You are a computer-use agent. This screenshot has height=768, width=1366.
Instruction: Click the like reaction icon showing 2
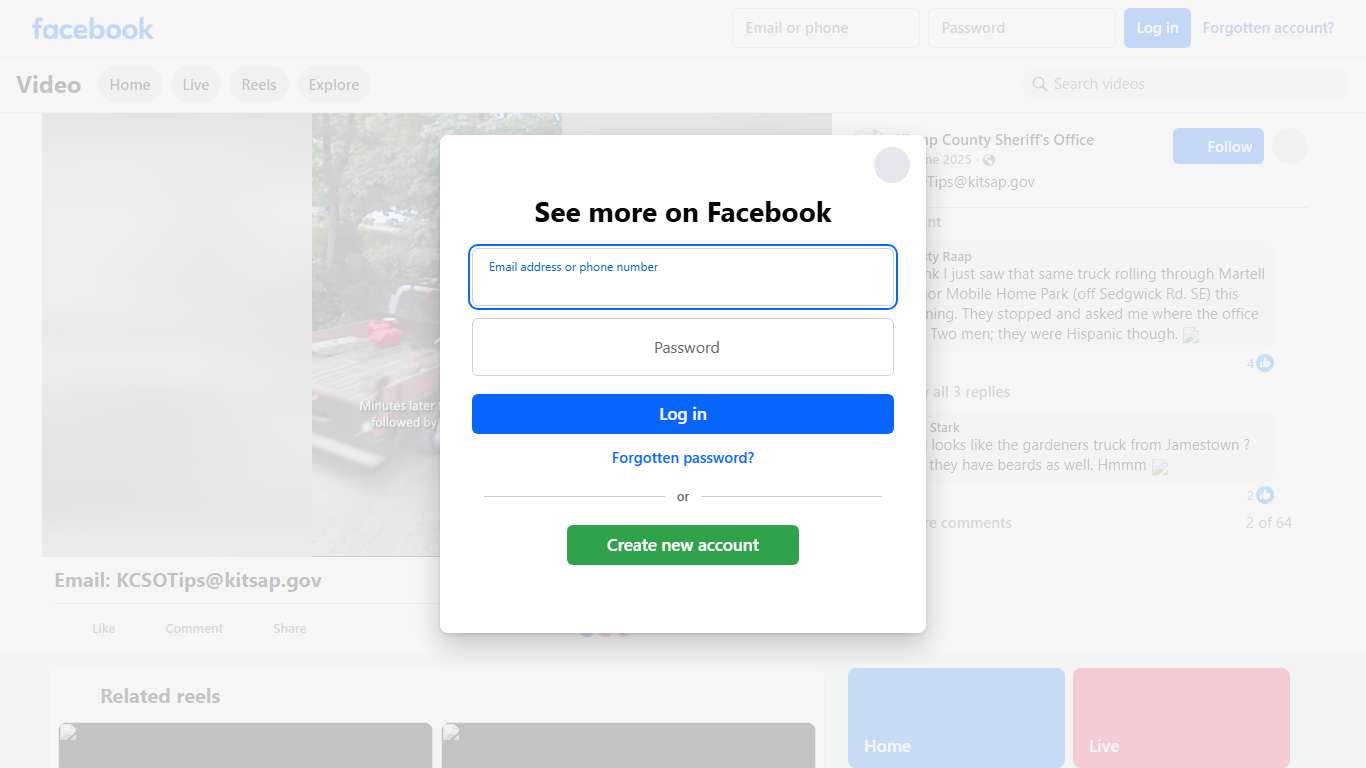pos(1265,495)
